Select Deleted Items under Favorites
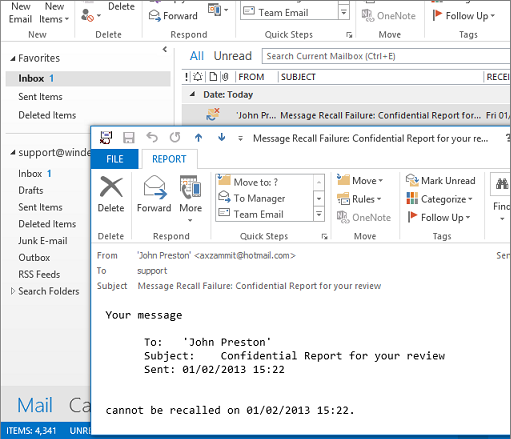The width and height of the screenshot is (511, 439). 47,115
